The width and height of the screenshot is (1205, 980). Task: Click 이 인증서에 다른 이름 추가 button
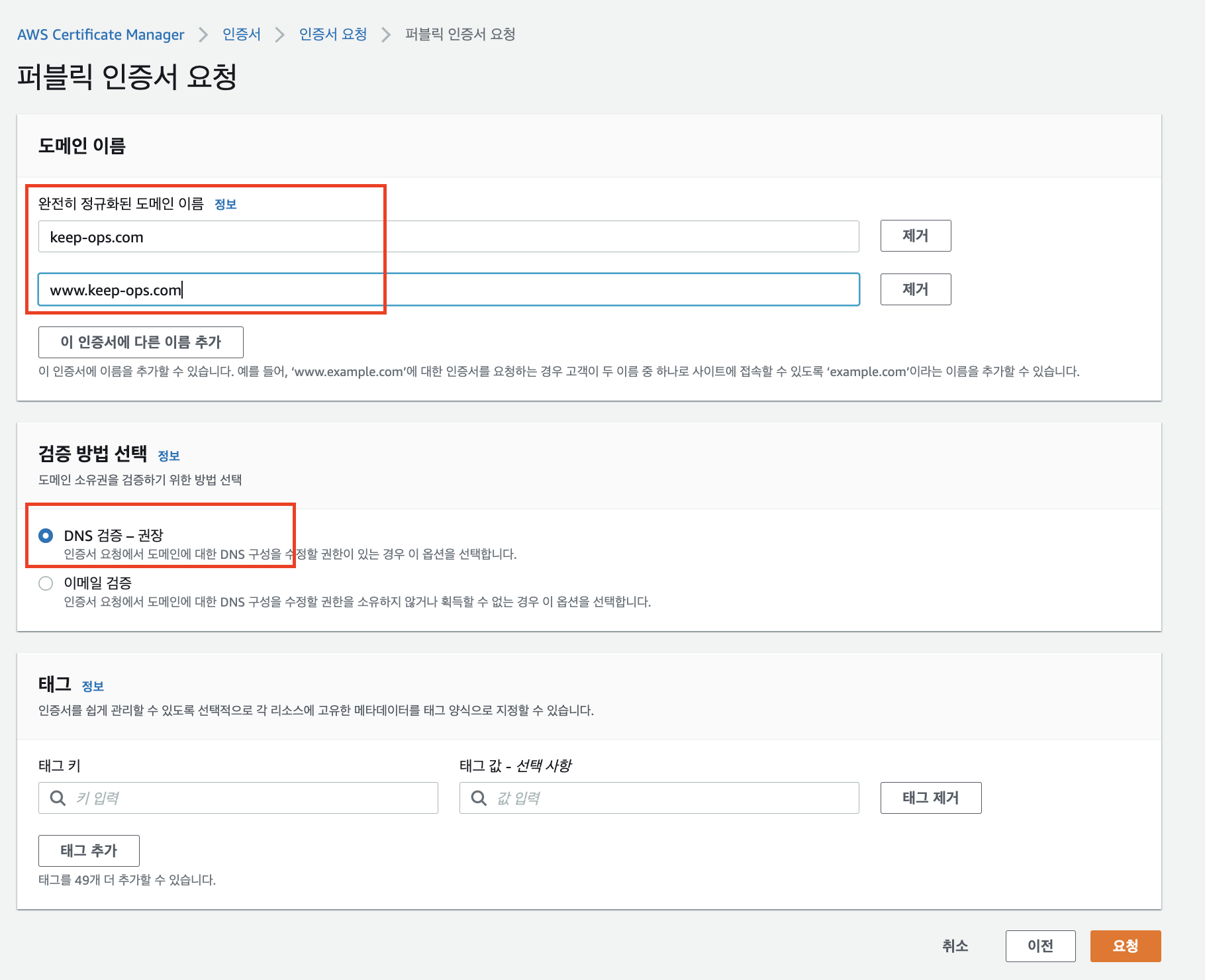coord(141,342)
